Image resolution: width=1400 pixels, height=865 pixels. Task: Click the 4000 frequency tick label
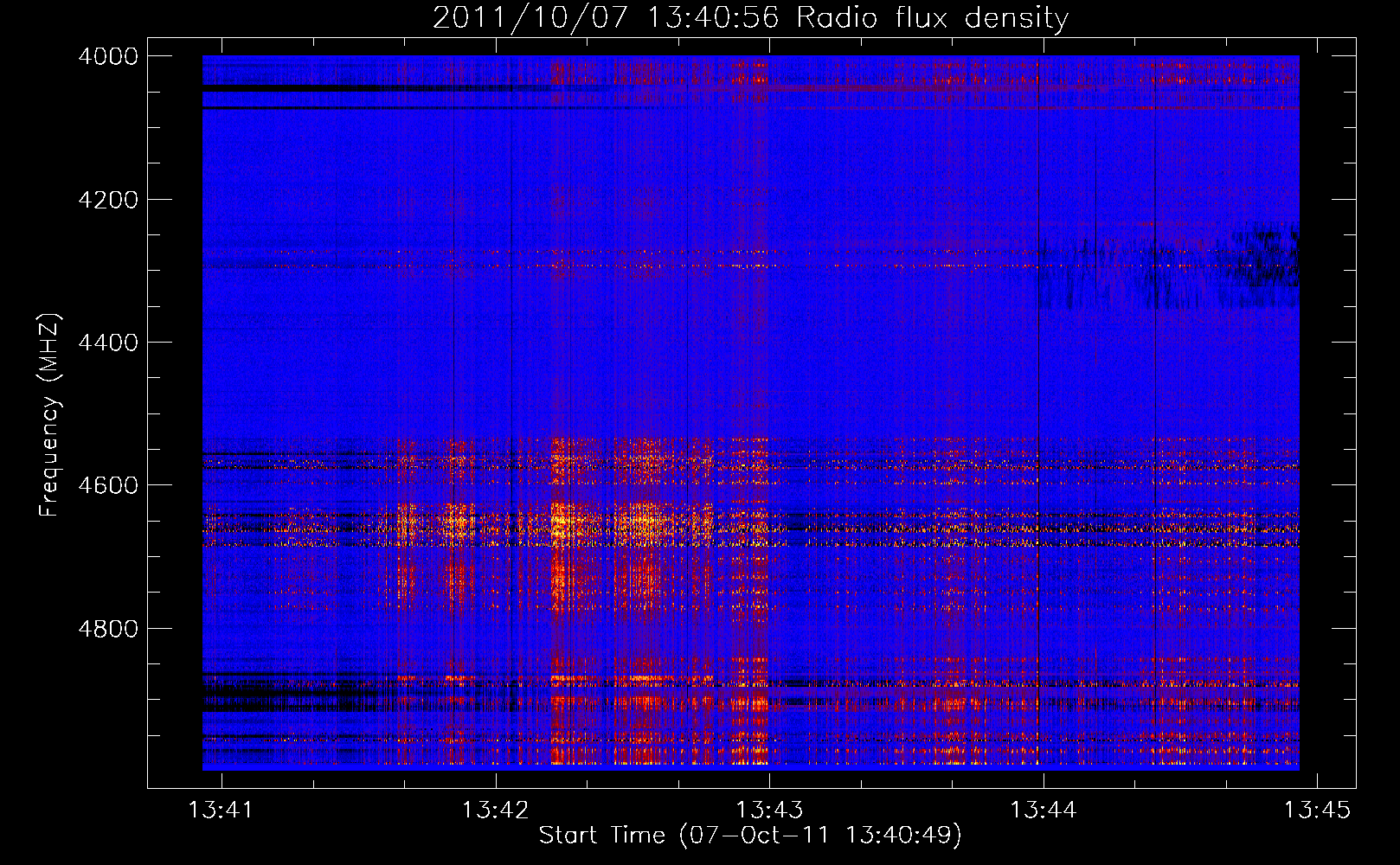point(108,56)
